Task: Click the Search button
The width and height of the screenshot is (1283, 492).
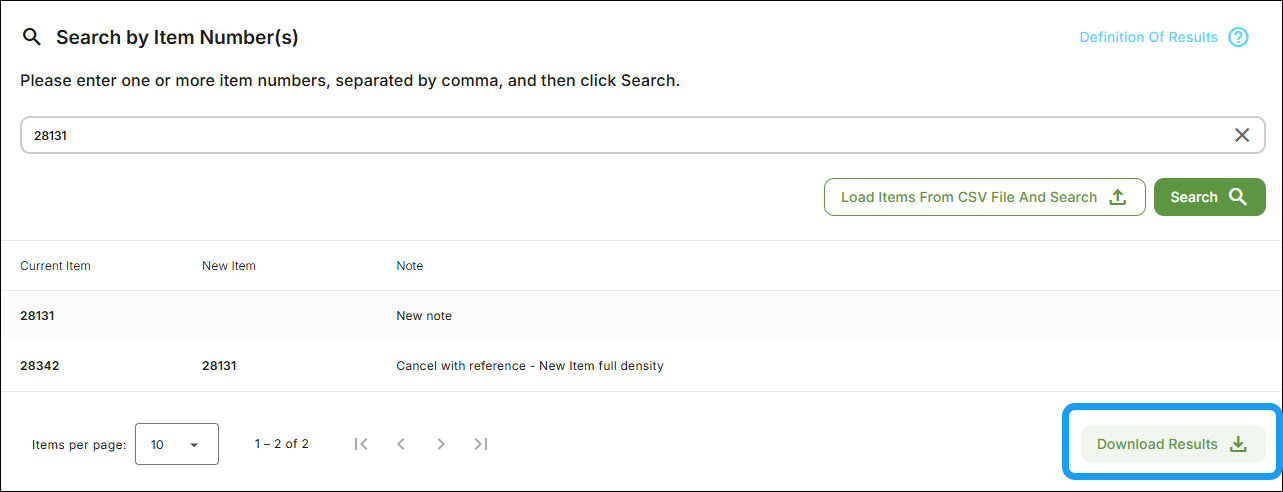Action: point(1209,197)
